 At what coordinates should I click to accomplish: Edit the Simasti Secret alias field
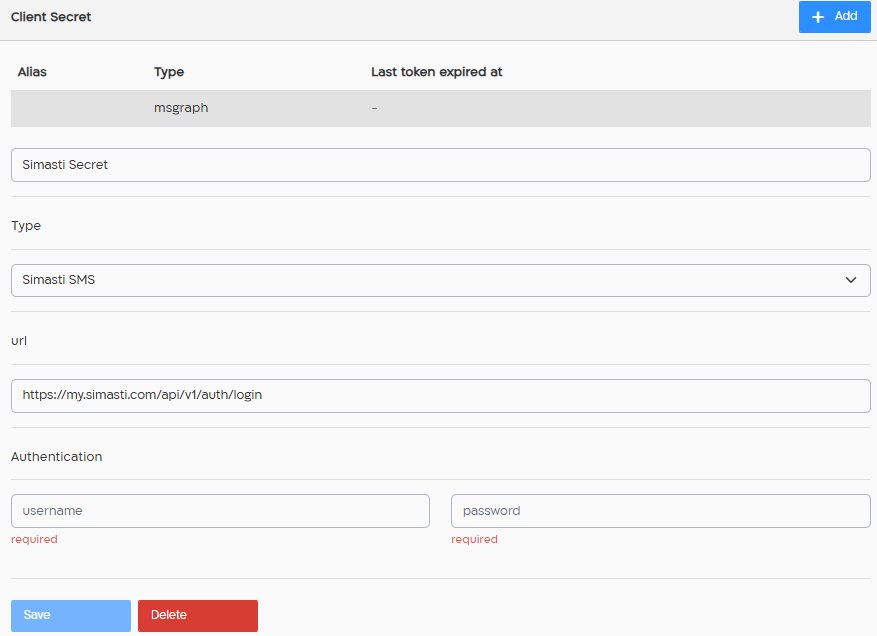pos(441,165)
